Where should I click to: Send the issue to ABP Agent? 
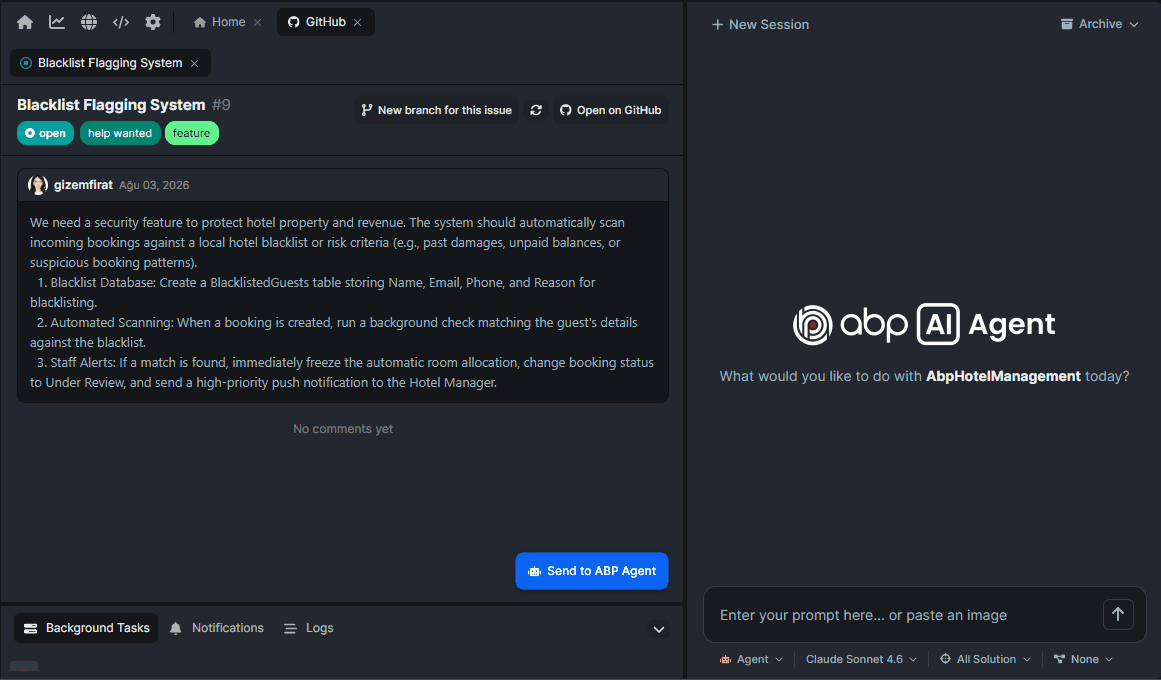point(592,571)
